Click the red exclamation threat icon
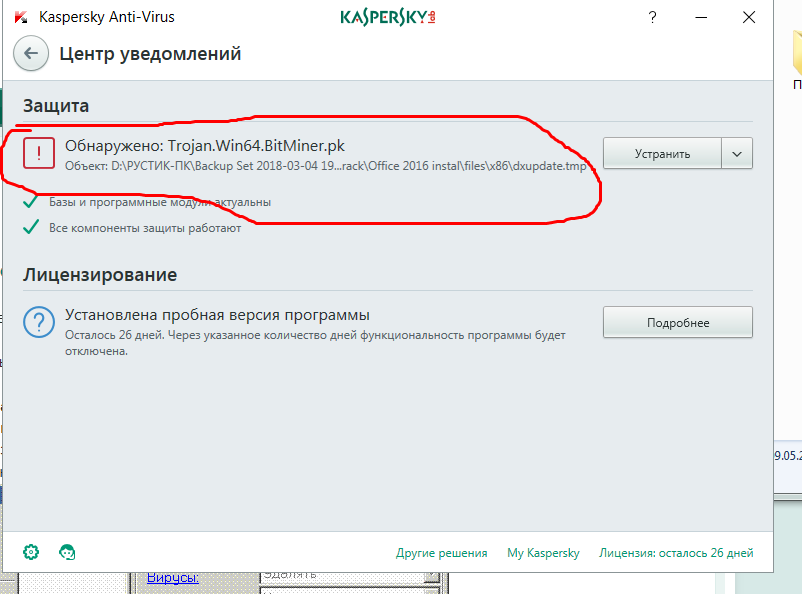The height and width of the screenshot is (594, 802). 39,153
